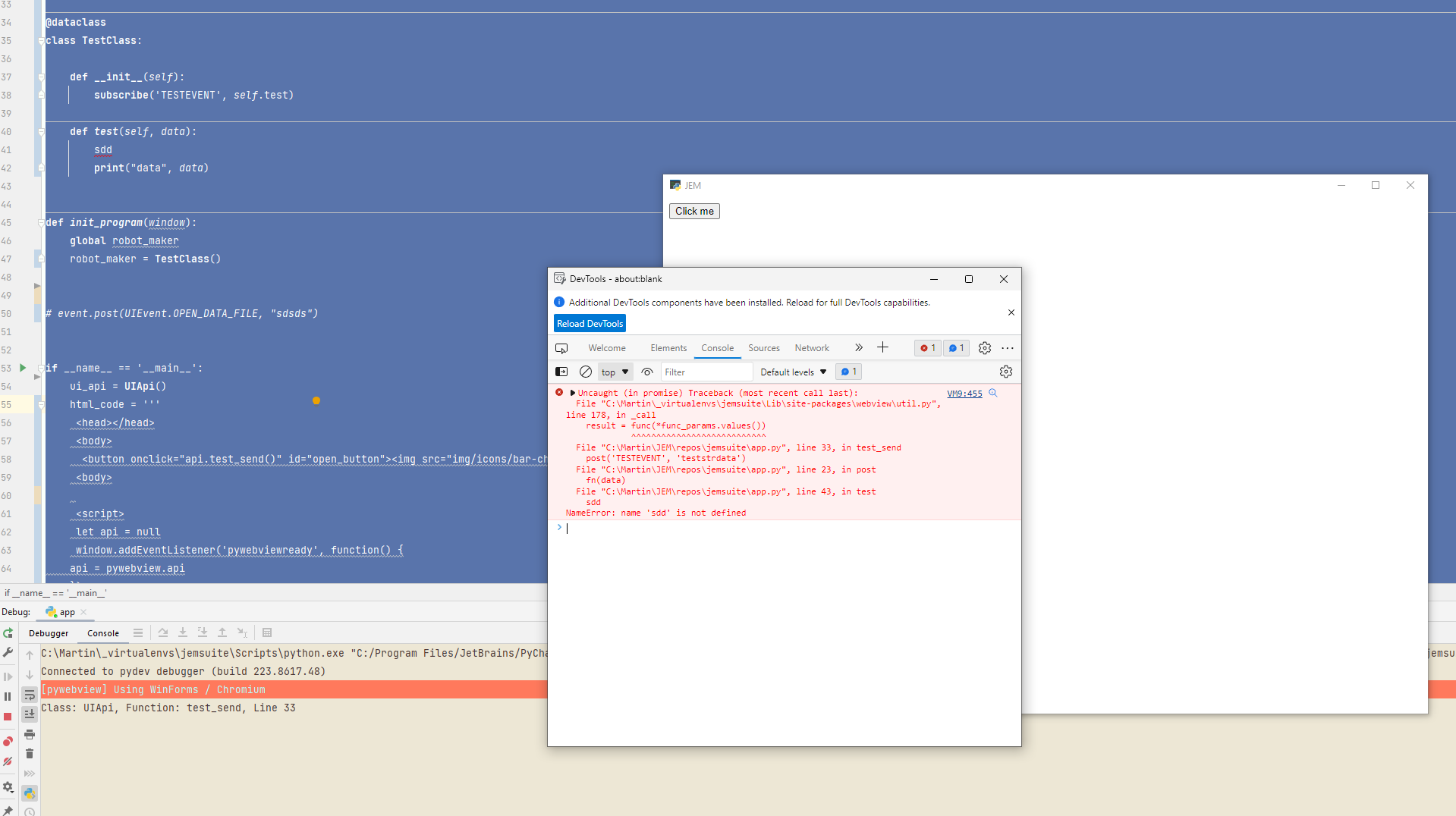
Task: Pause the running debug program
Action: click(8, 696)
